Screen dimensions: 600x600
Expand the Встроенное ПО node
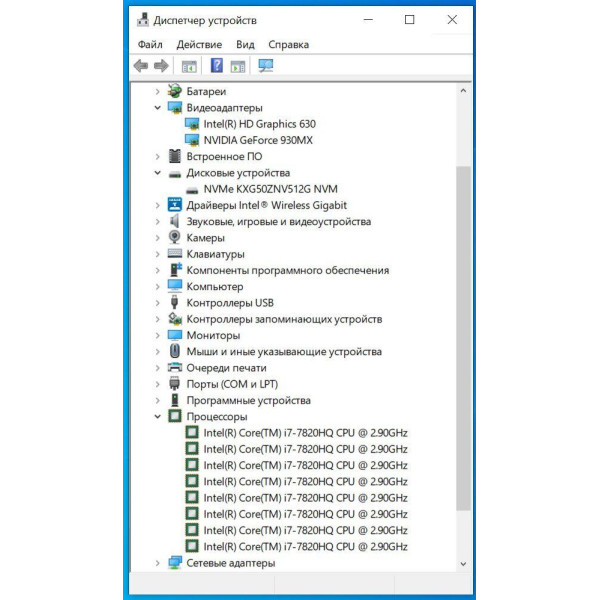tap(157, 157)
